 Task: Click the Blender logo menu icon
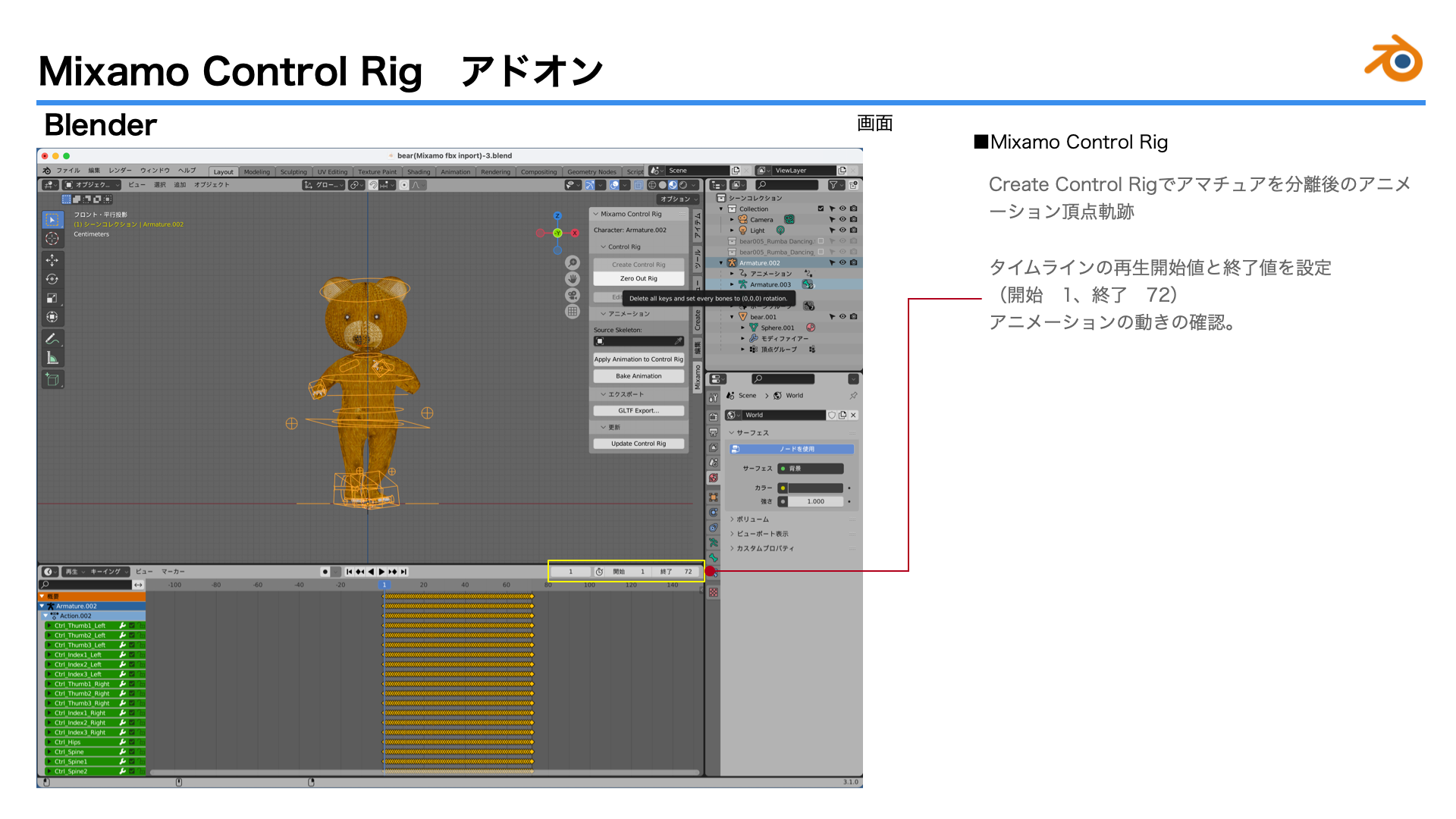click(47, 171)
